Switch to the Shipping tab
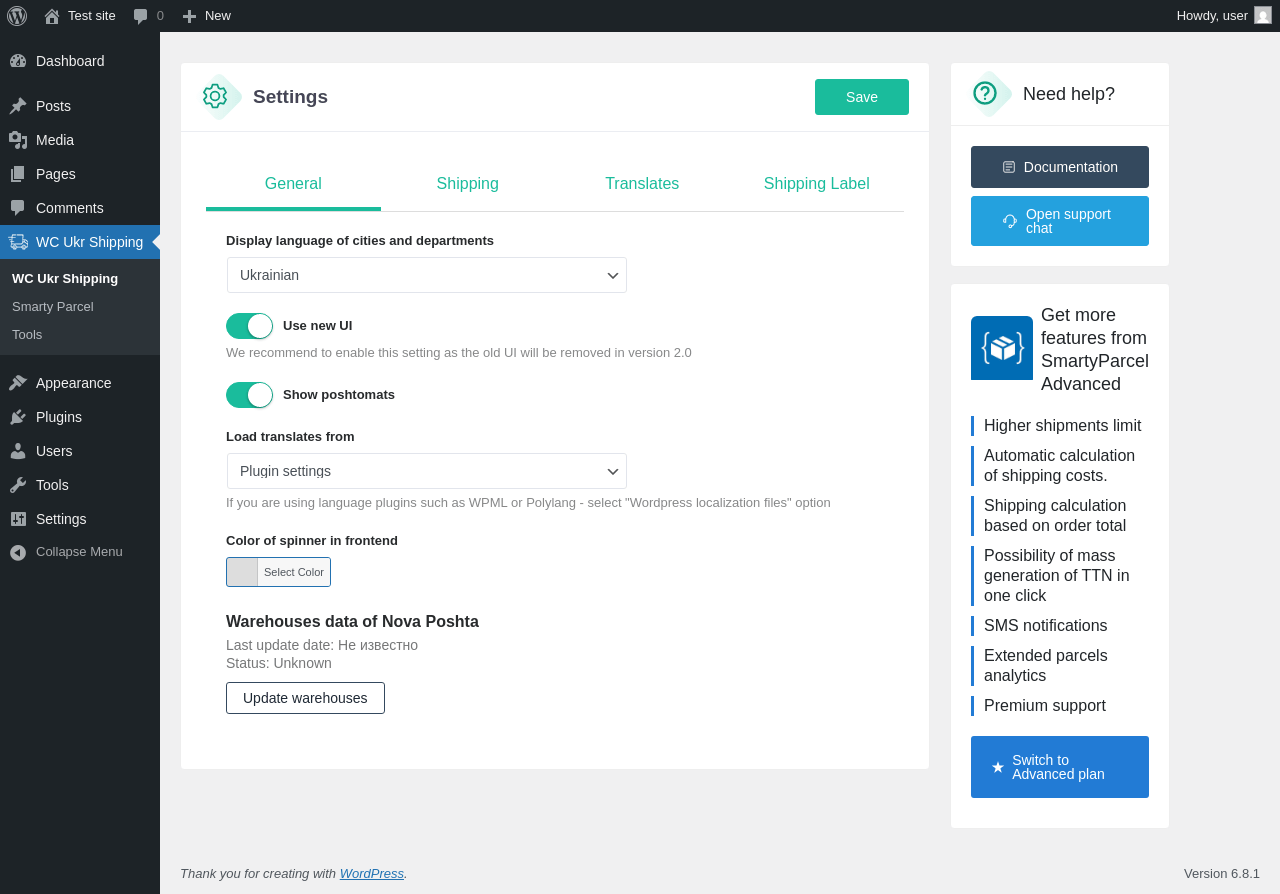1280x894 pixels. [x=468, y=184]
